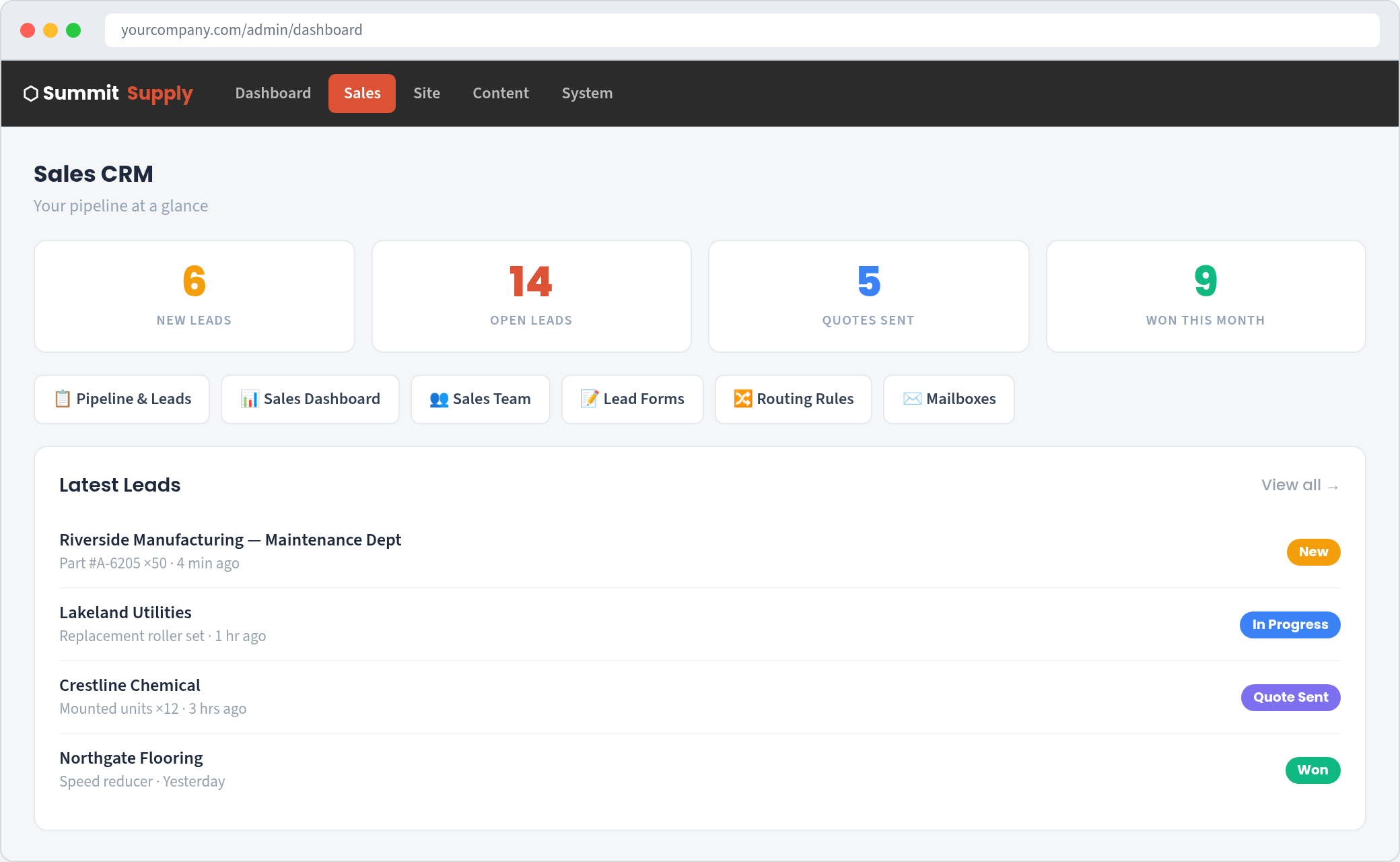The height and width of the screenshot is (862, 1400).
Task: Click the bar chart icon on Sales Dashboard
Action: tap(250, 399)
